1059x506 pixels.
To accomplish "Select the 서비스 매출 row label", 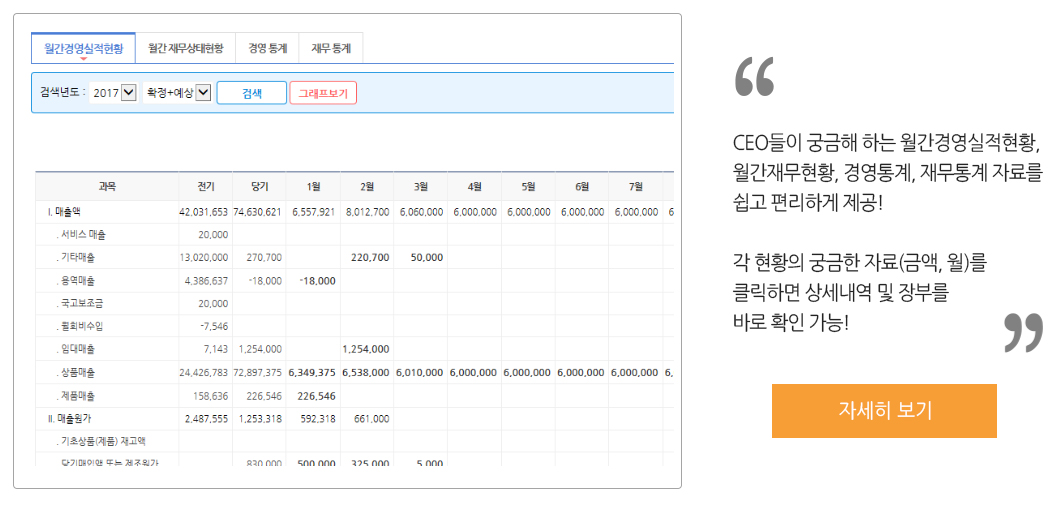I will click(81, 235).
